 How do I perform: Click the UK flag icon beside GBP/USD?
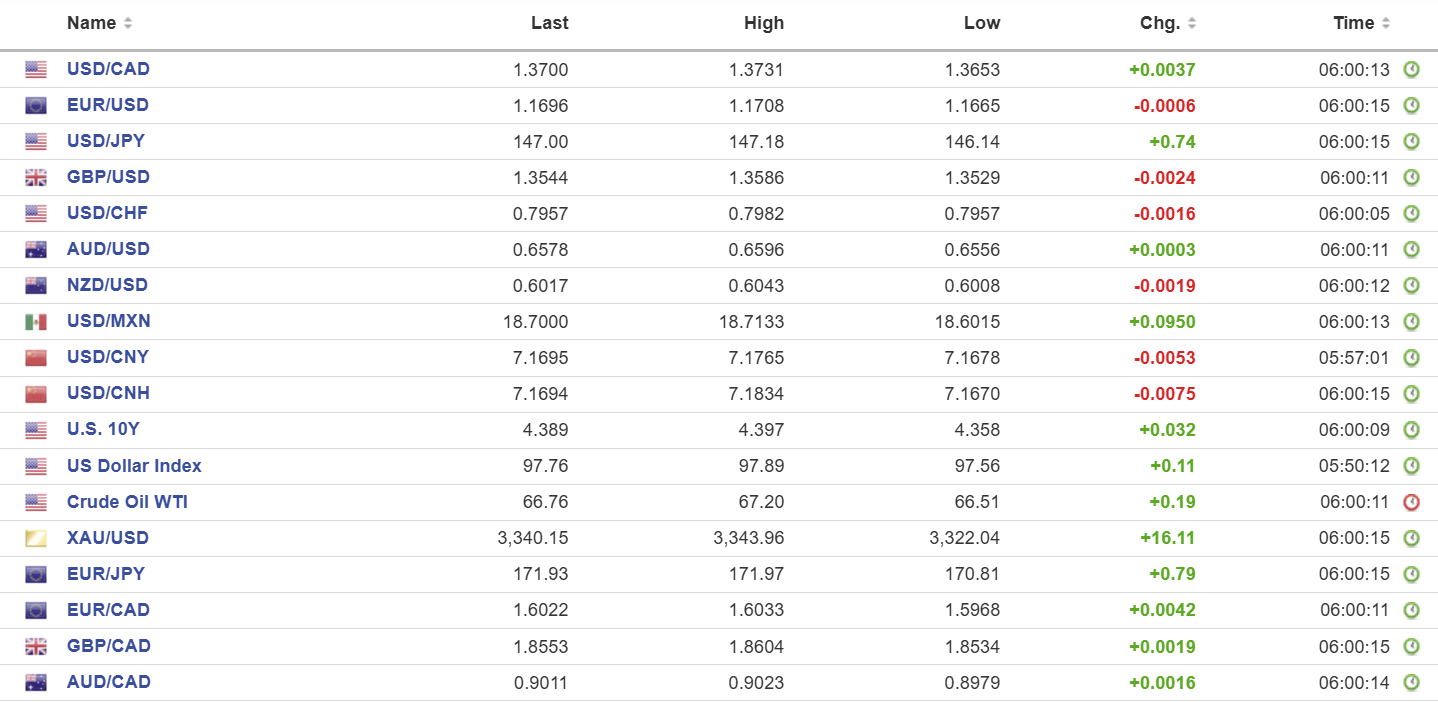(x=36, y=179)
